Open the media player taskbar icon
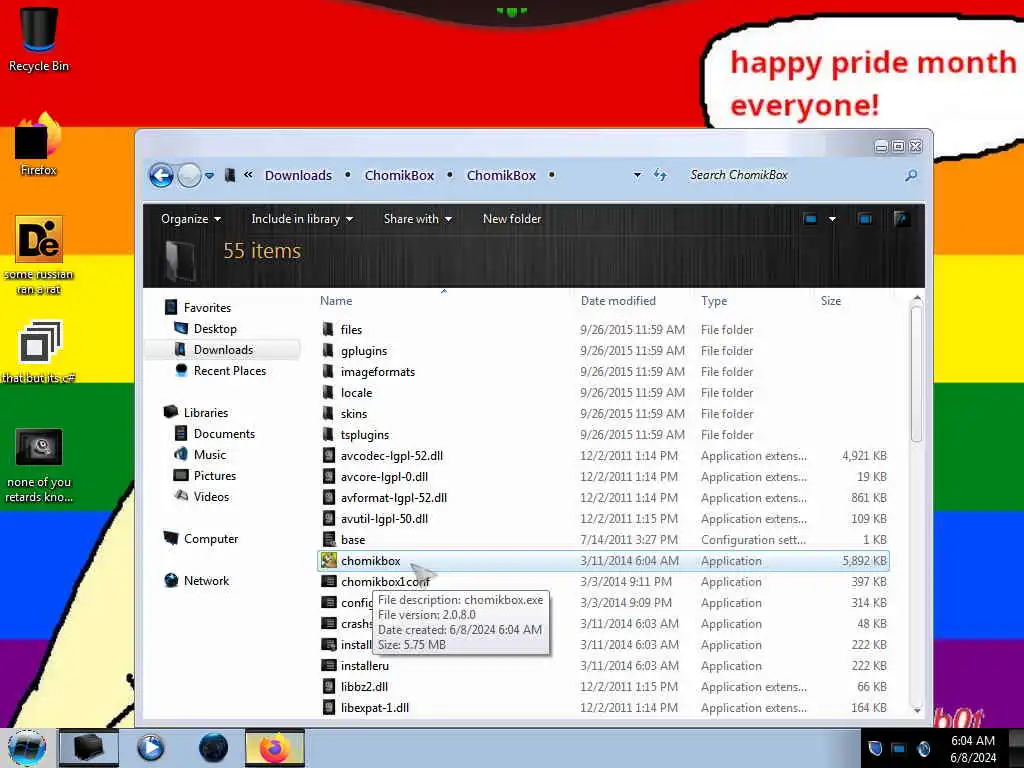This screenshot has height=768, width=1024. (150, 748)
